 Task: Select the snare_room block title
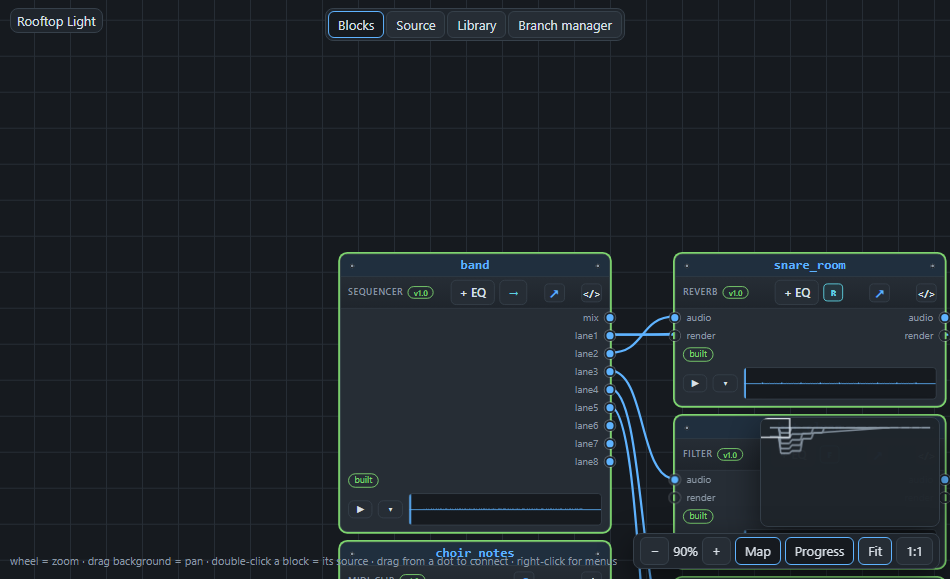pos(809,265)
